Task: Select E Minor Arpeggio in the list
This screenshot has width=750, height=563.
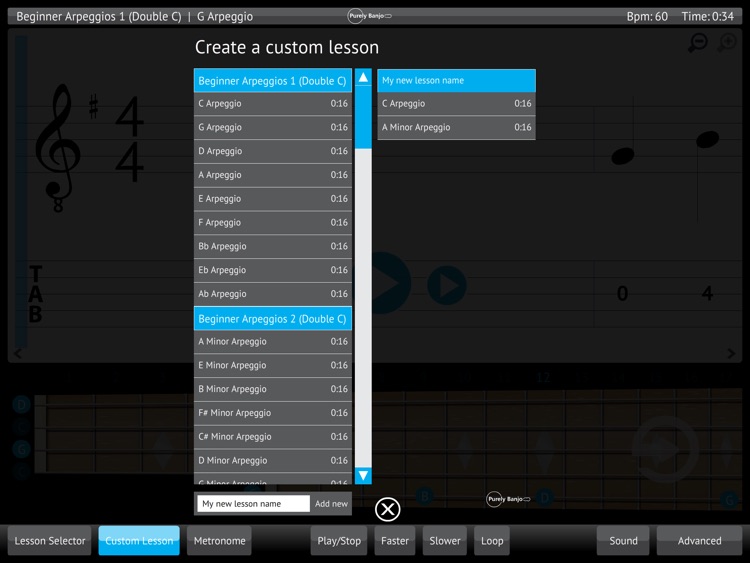Action: 273,365
